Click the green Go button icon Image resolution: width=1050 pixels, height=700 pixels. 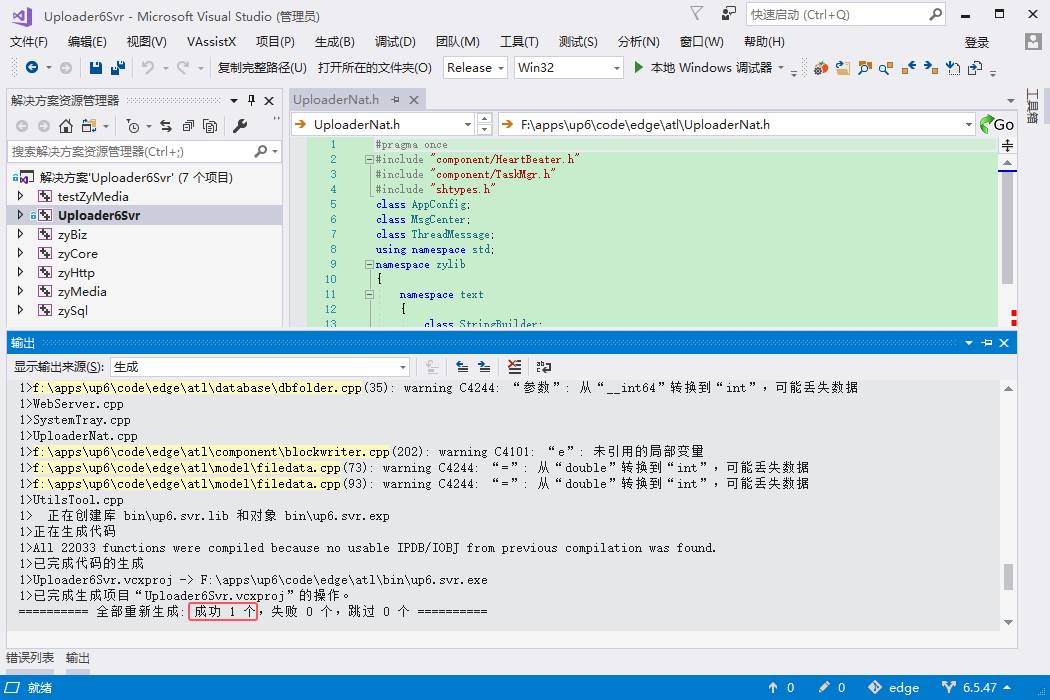pyautogui.click(x=997, y=124)
